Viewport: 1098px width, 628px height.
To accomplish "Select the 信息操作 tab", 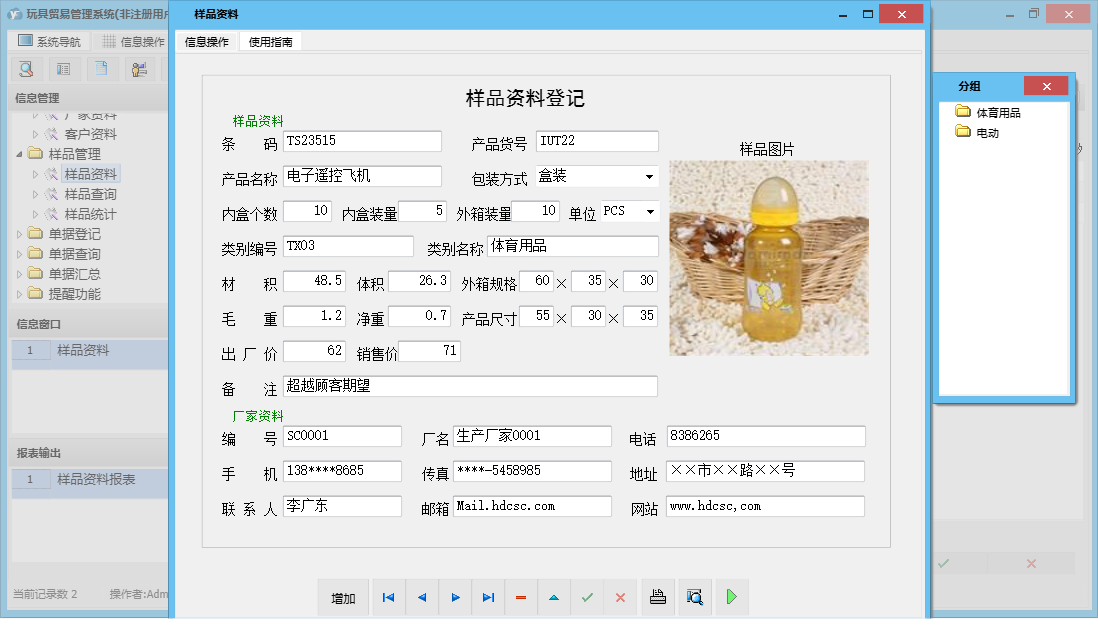I will pos(205,42).
